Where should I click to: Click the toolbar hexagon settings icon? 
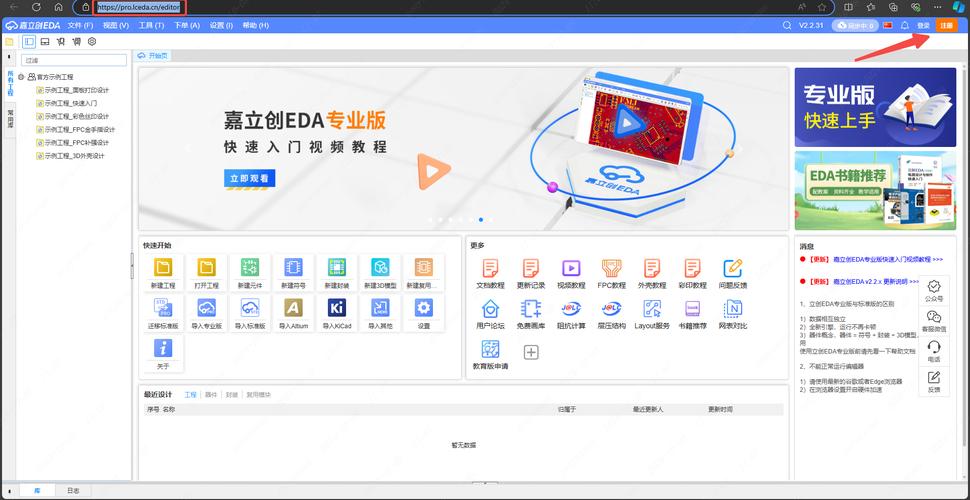pos(92,41)
